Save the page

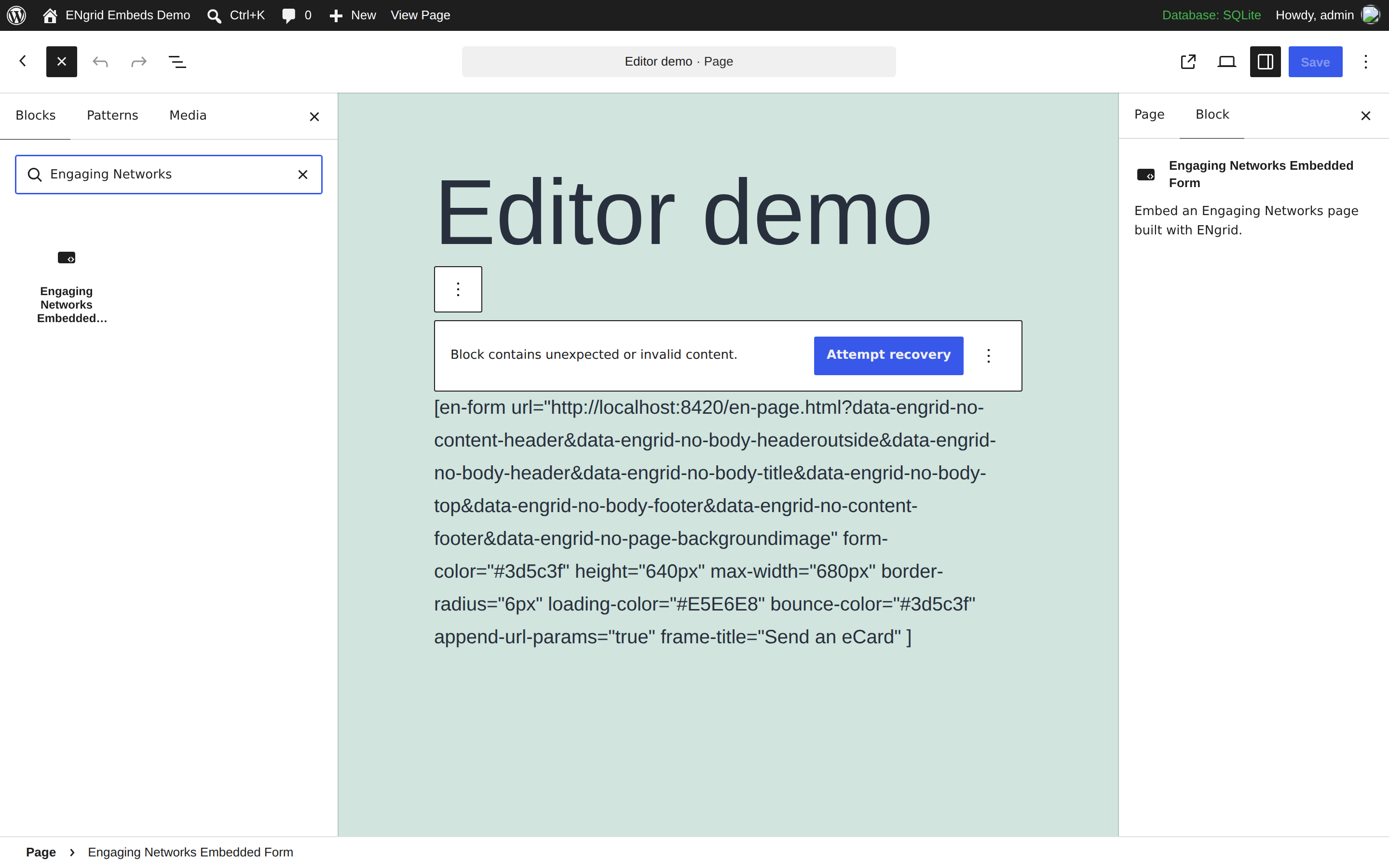(x=1315, y=61)
